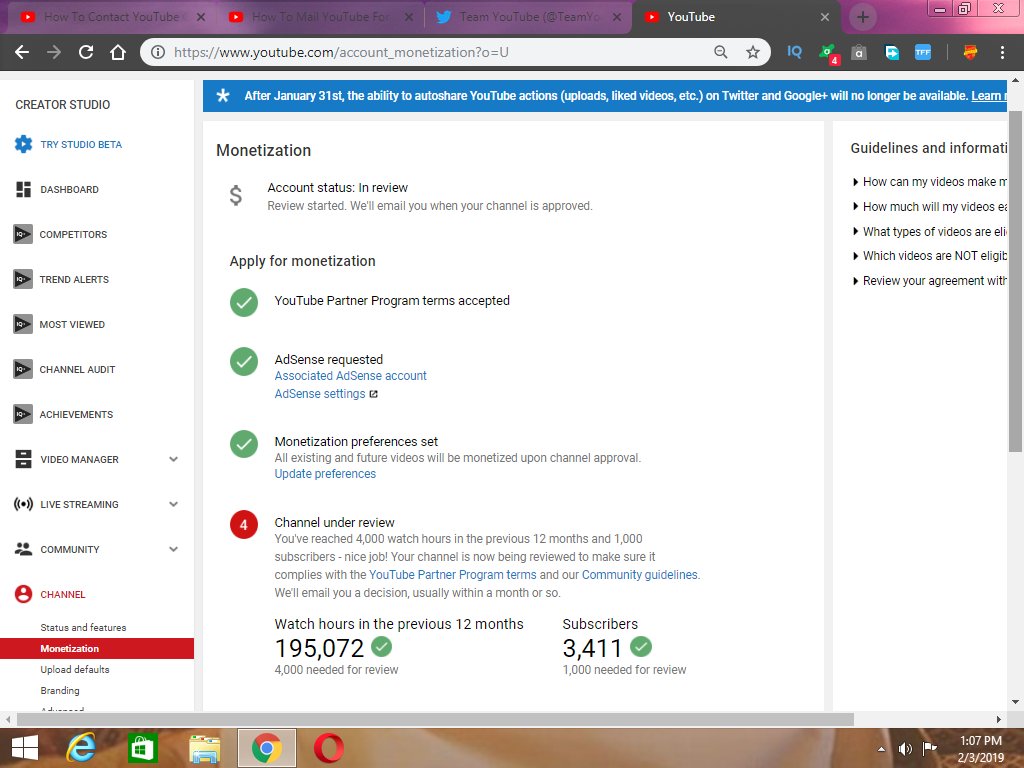Open Branding in Channel menu
The height and width of the screenshot is (768, 1024).
[x=59, y=690]
